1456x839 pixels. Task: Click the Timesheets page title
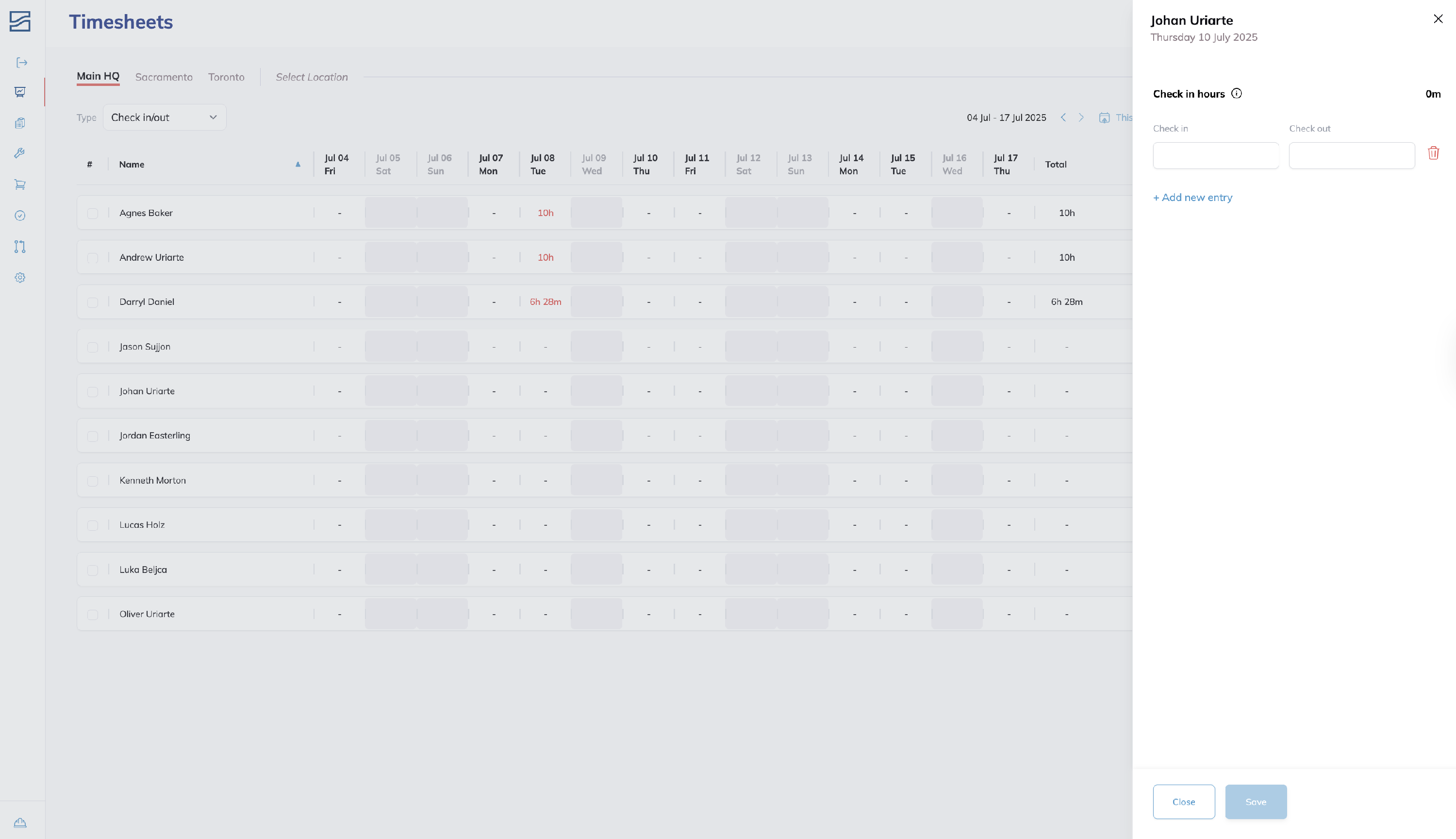tap(121, 22)
